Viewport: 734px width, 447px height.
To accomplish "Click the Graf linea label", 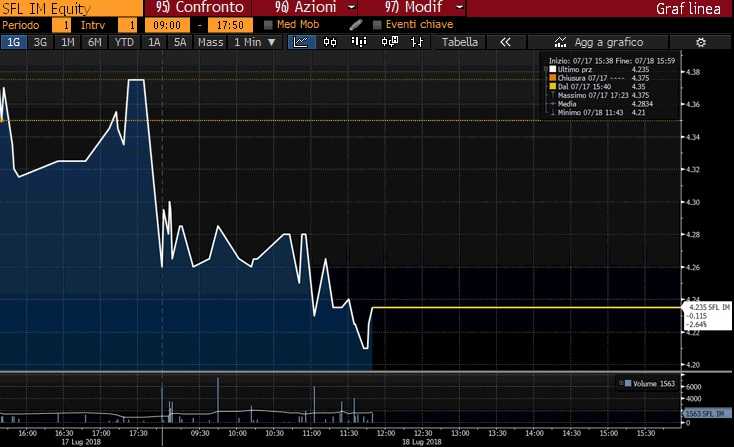I will (x=688, y=8).
